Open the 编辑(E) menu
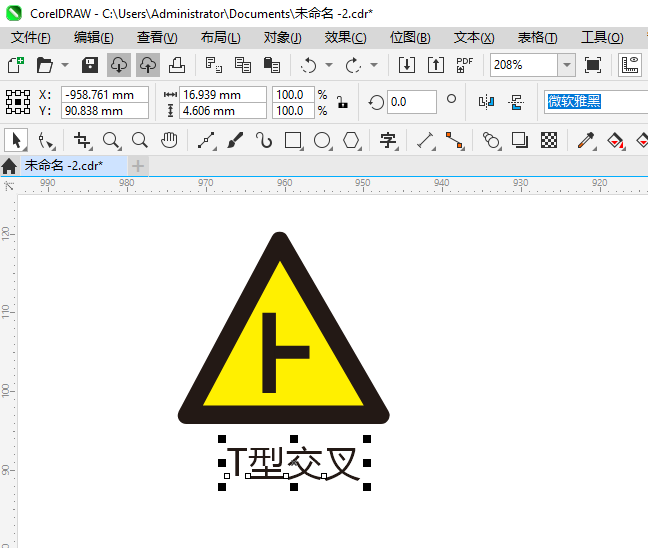Viewport: 648px width, 548px height. pyautogui.click(x=93, y=38)
